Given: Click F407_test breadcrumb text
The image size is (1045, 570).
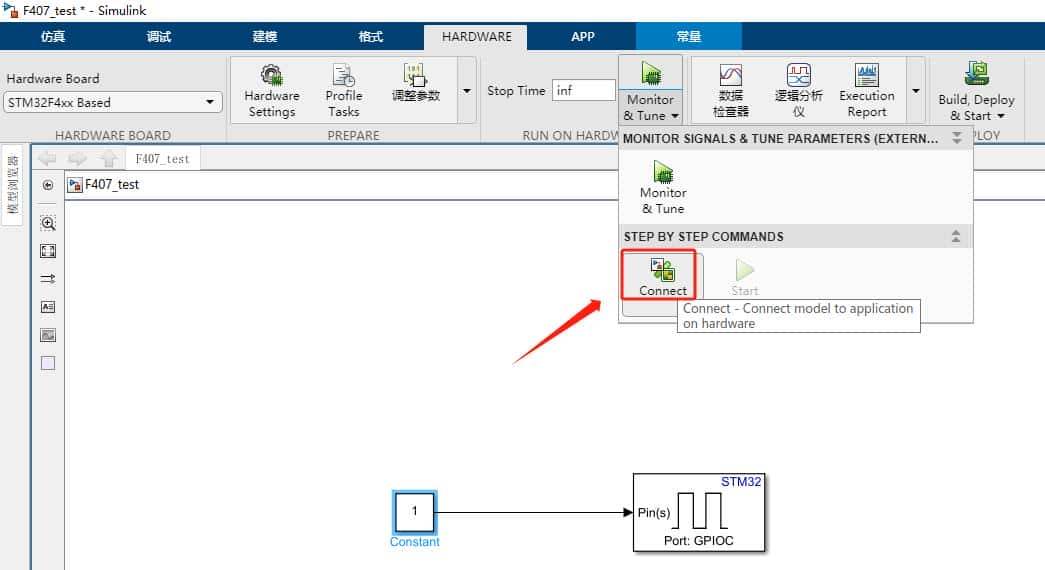Looking at the screenshot, I should 112,185.
